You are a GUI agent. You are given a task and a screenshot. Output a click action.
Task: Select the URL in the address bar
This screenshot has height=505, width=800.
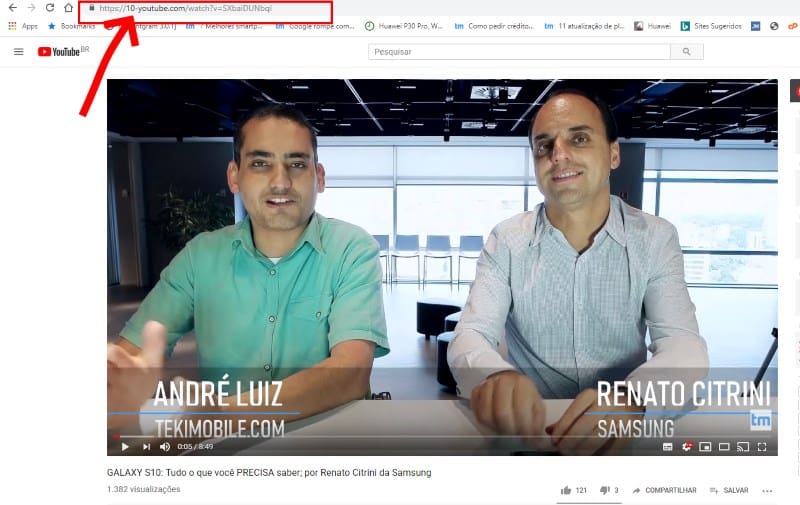click(186, 8)
